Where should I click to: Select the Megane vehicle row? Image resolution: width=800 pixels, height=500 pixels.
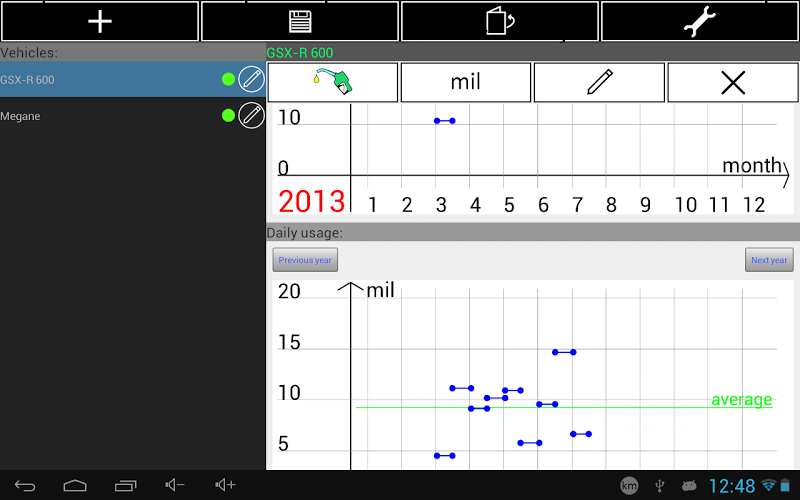click(133, 116)
